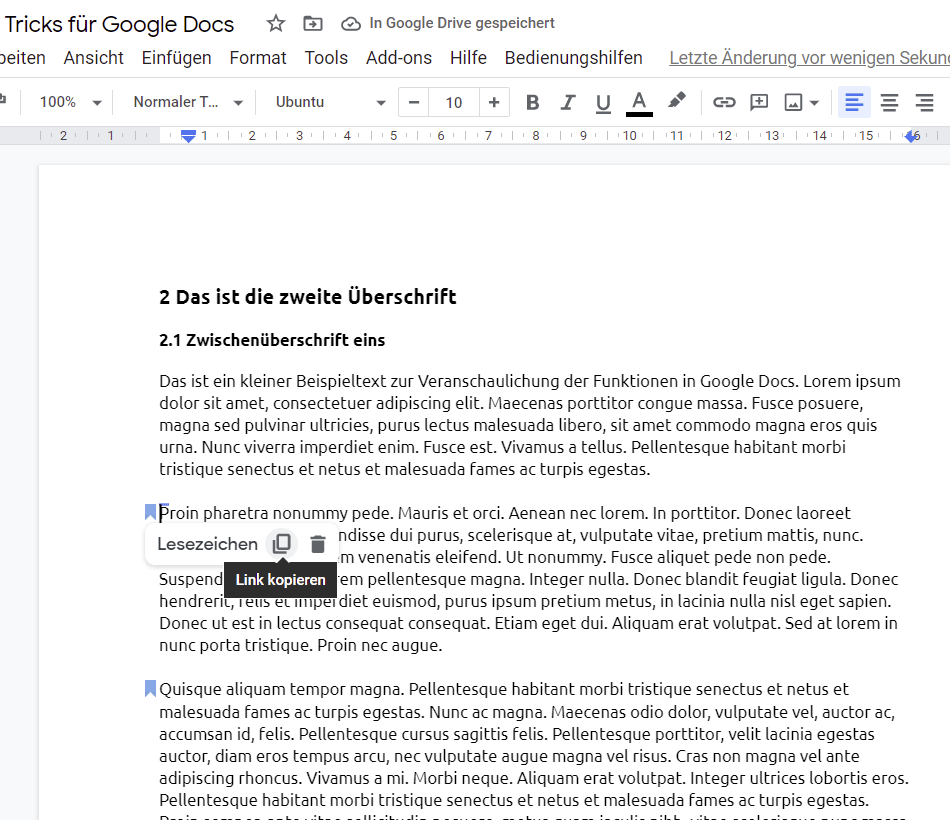Insert a link via toolbar icon
The image size is (950, 820).
[723, 102]
